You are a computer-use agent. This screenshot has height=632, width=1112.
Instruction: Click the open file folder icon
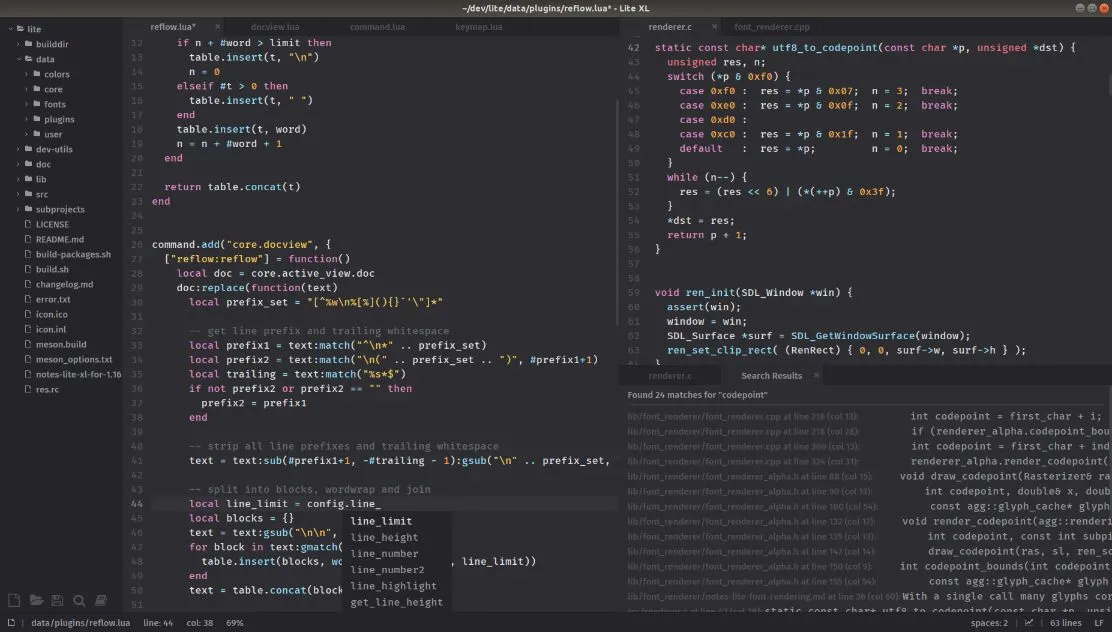click(x=36, y=600)
